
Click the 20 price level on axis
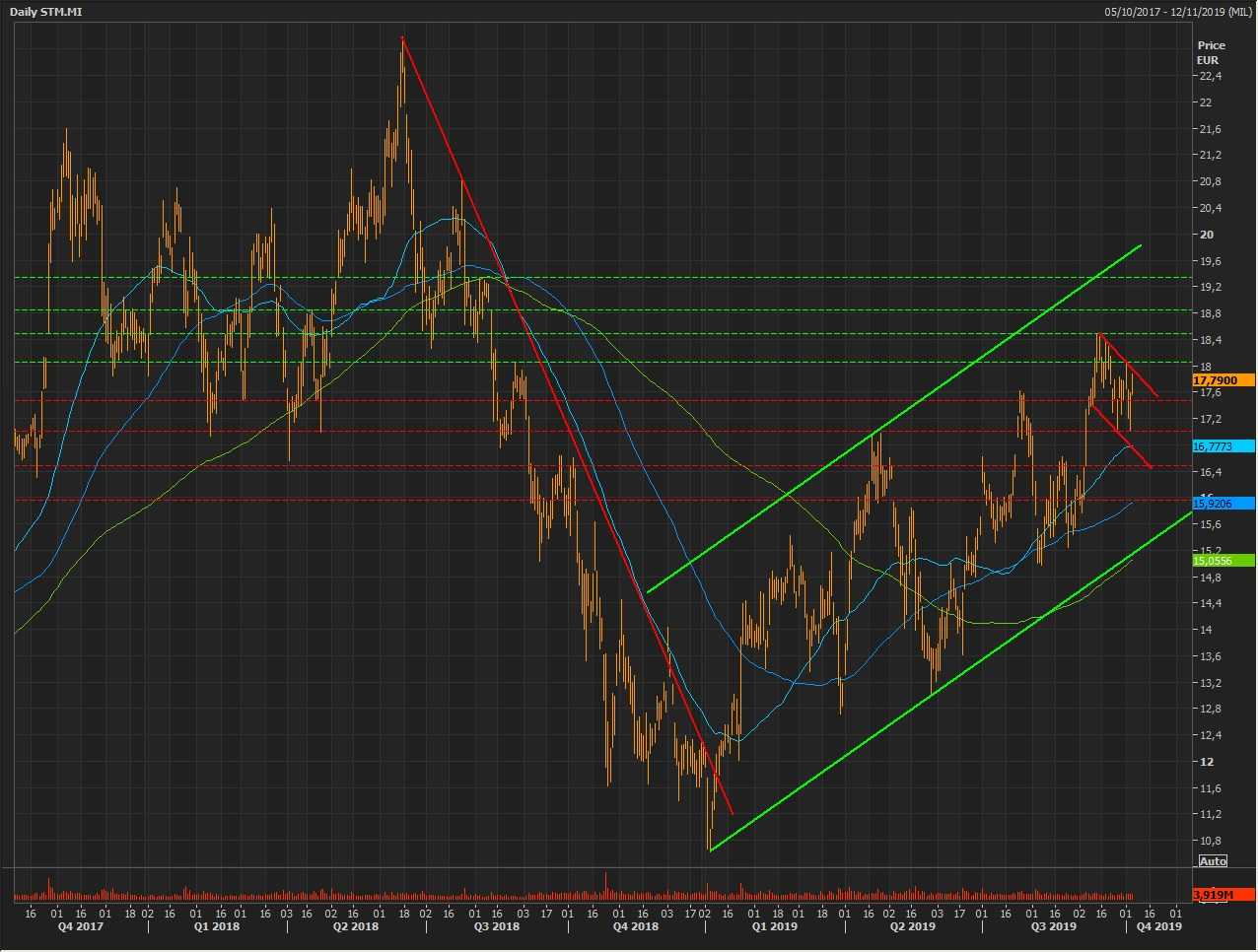coord(1207,235)
